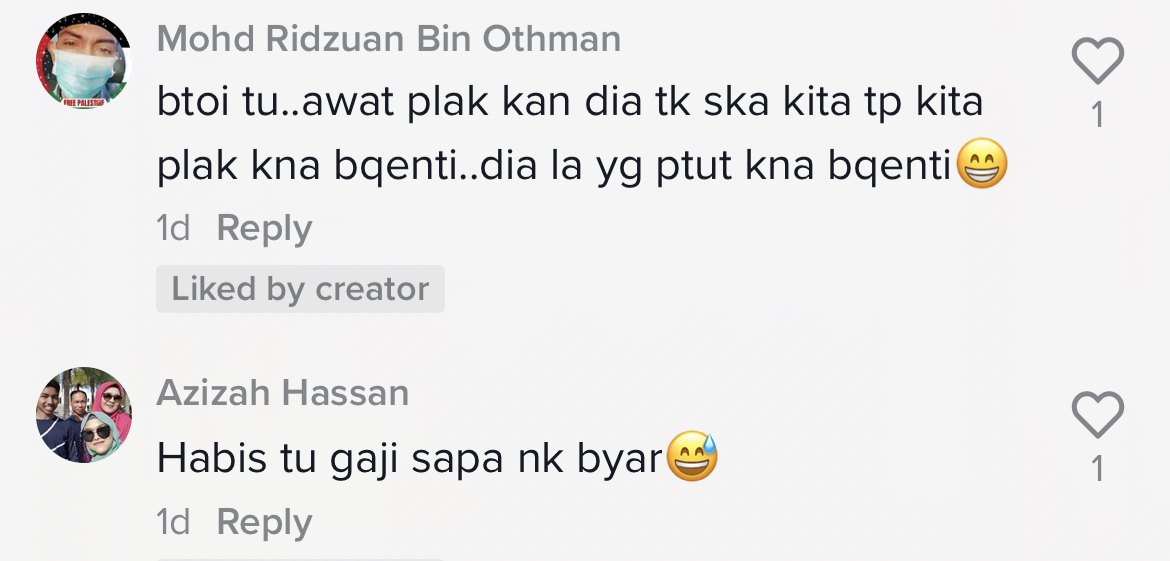Screen dimensions: 1170x561
Task: Go to Azizah Hassan's username link
Action: tap(283, 393)
